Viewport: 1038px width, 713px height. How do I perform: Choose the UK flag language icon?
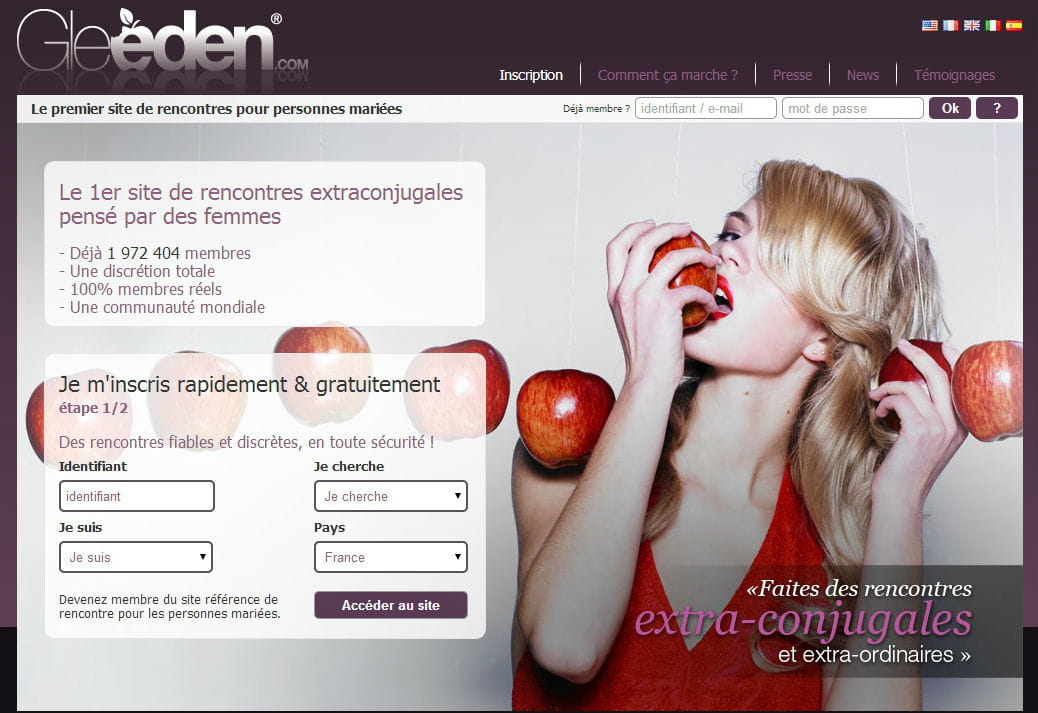(x=971, y=26)
